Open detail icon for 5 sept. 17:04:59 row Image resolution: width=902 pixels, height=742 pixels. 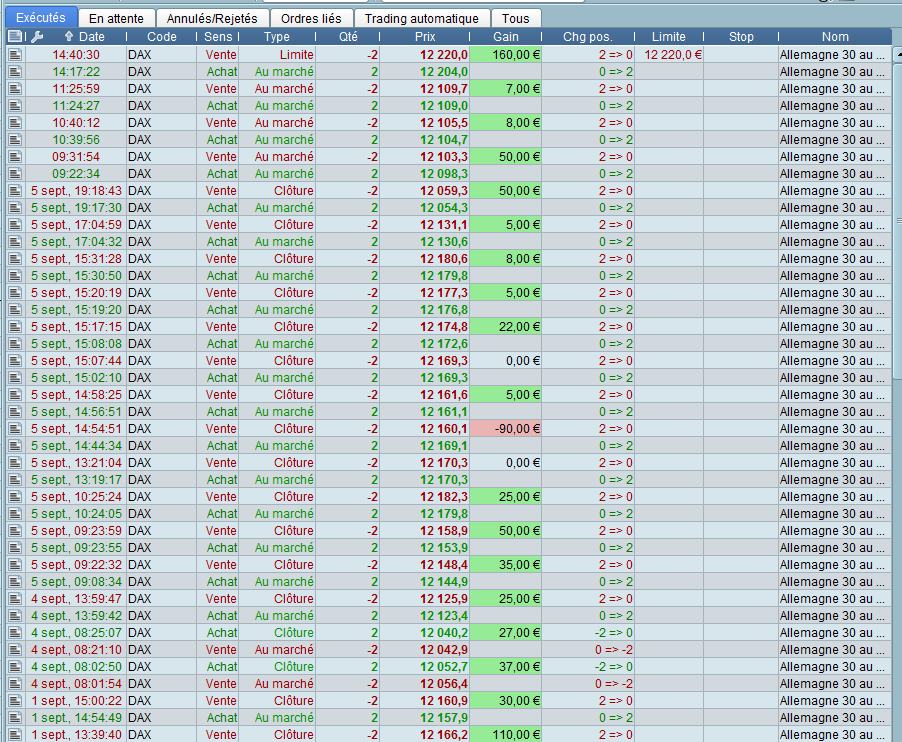tap(16, 224)
